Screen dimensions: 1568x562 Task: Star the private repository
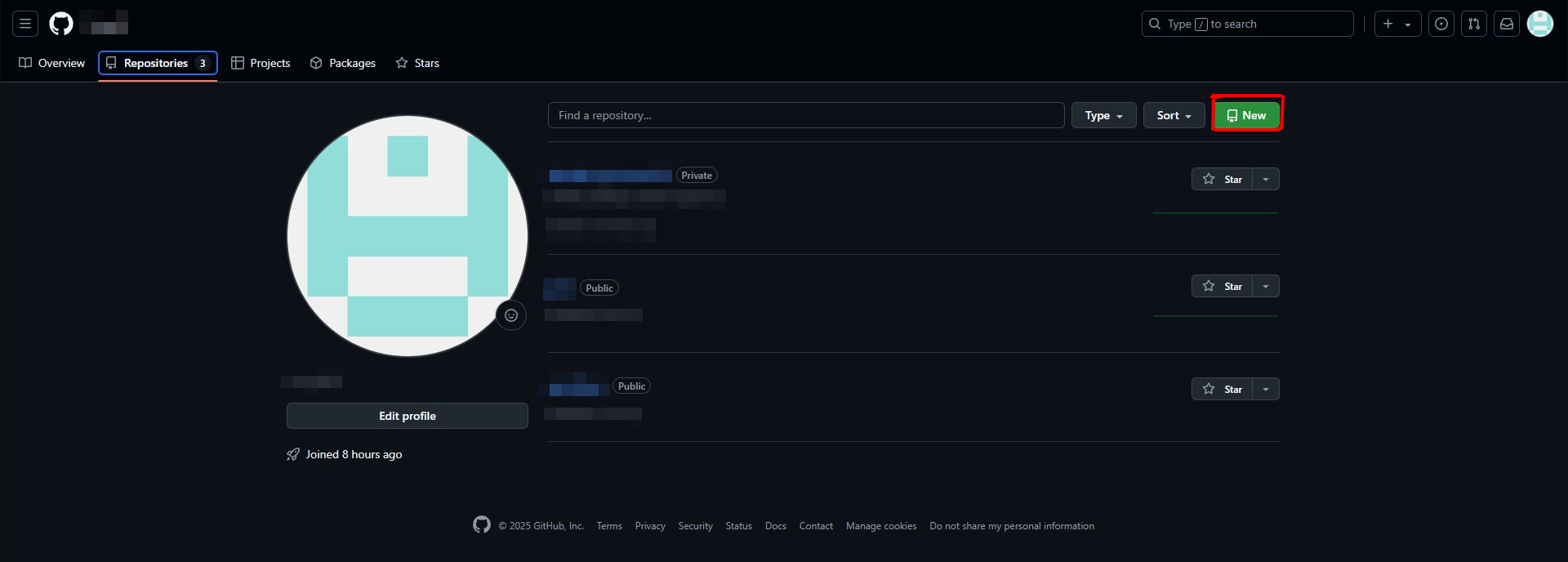point(1223,179)
